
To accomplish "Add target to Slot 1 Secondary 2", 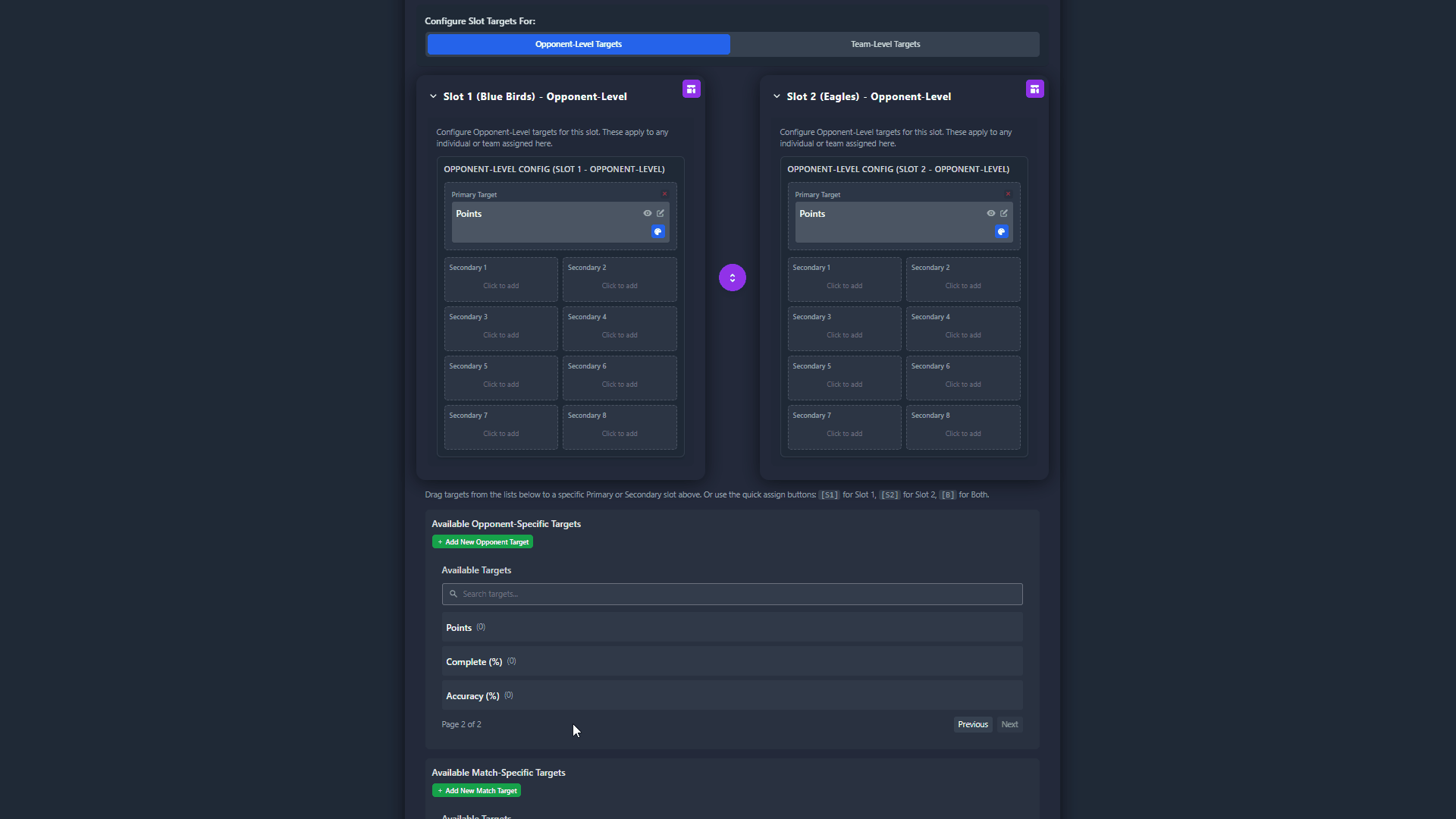I will click(x=620, y=280).
